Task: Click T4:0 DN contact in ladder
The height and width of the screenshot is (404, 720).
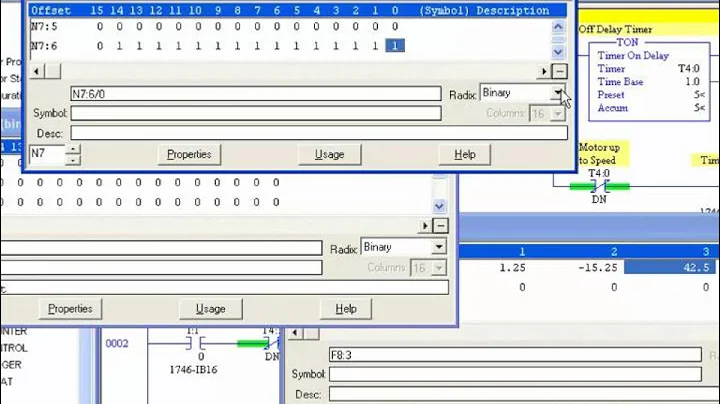Action: click(x=599, y=186)
